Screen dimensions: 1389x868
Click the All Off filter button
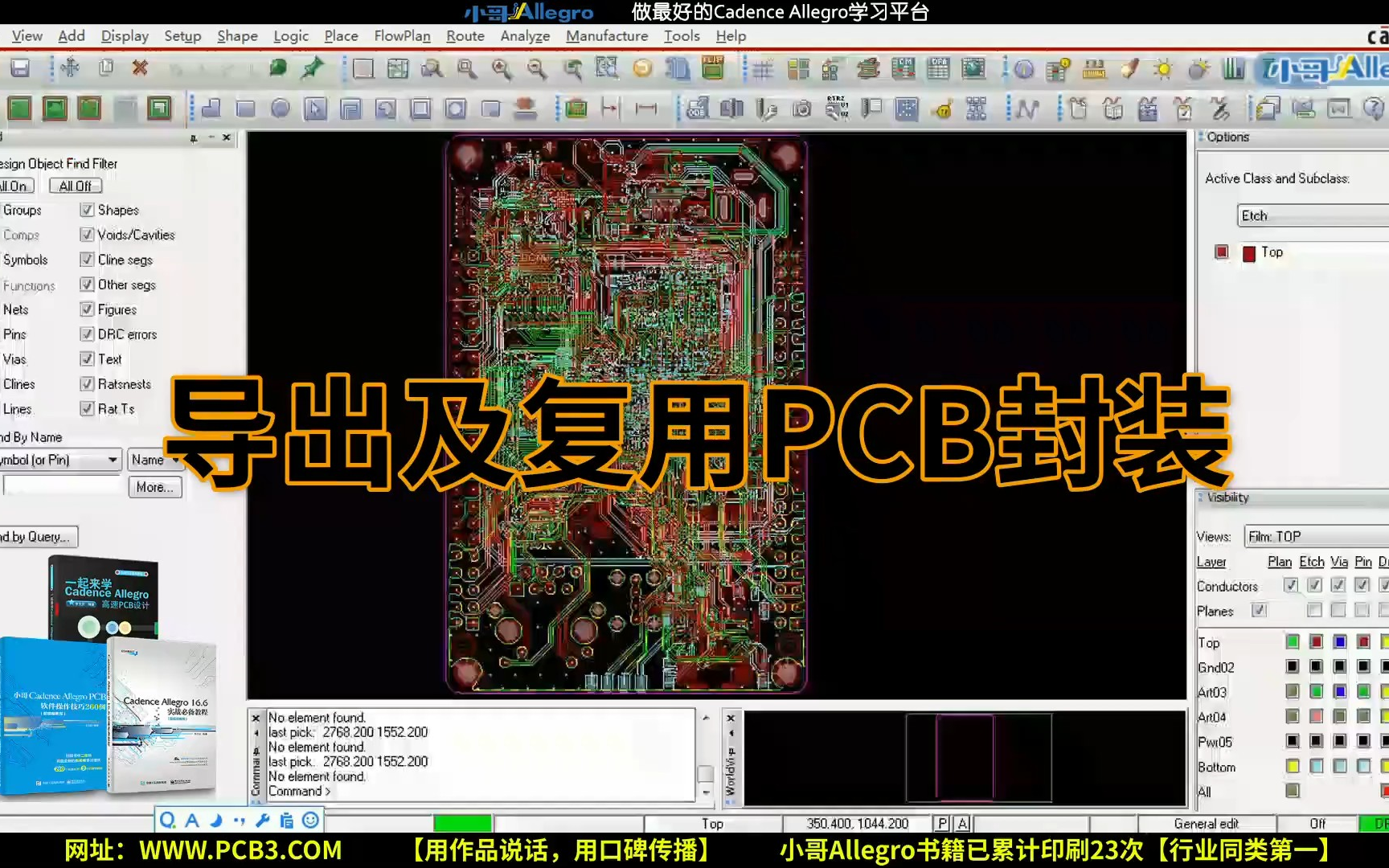click(75, 186)
